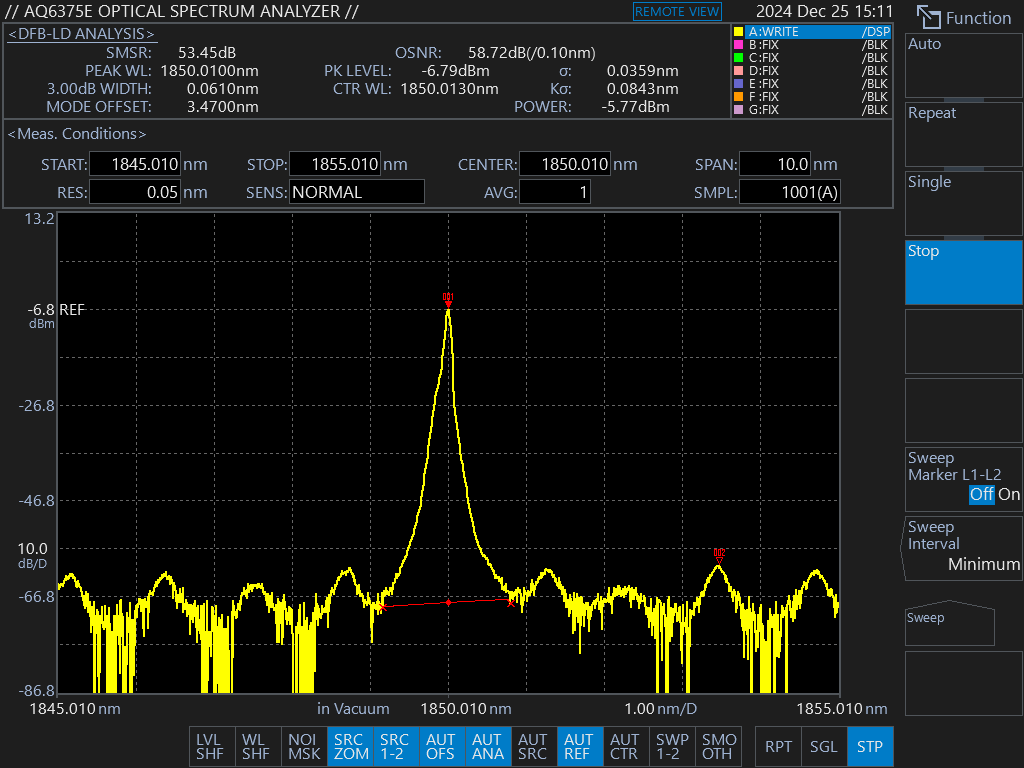Viewport: 1024px width, 768px height.
Task: Click the WL SHF wavelength shift button
Action: [x=257, y=746]
